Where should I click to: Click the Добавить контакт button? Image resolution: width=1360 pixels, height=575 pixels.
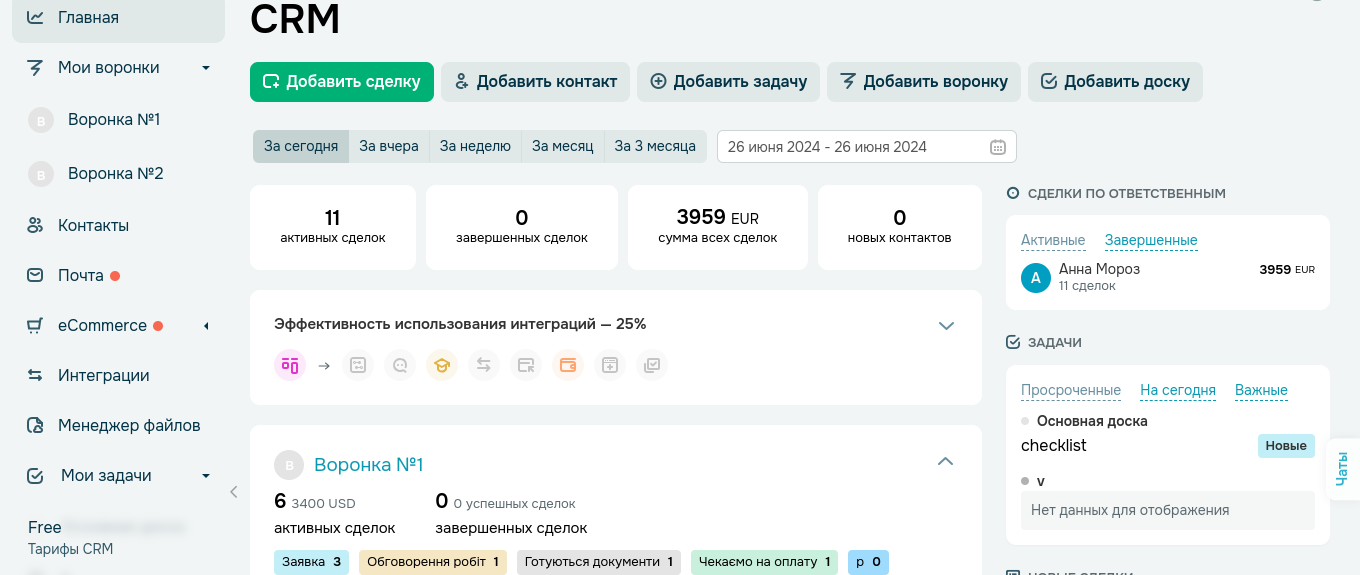pos(535,82)
